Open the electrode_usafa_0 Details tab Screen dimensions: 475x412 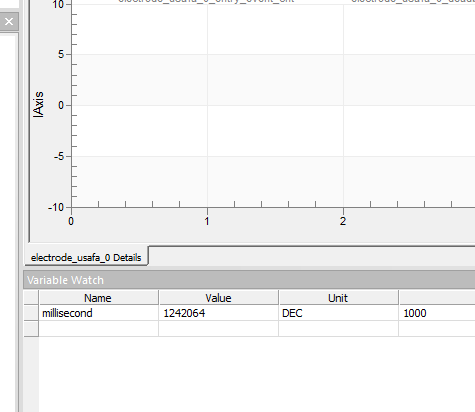(86, 257)
